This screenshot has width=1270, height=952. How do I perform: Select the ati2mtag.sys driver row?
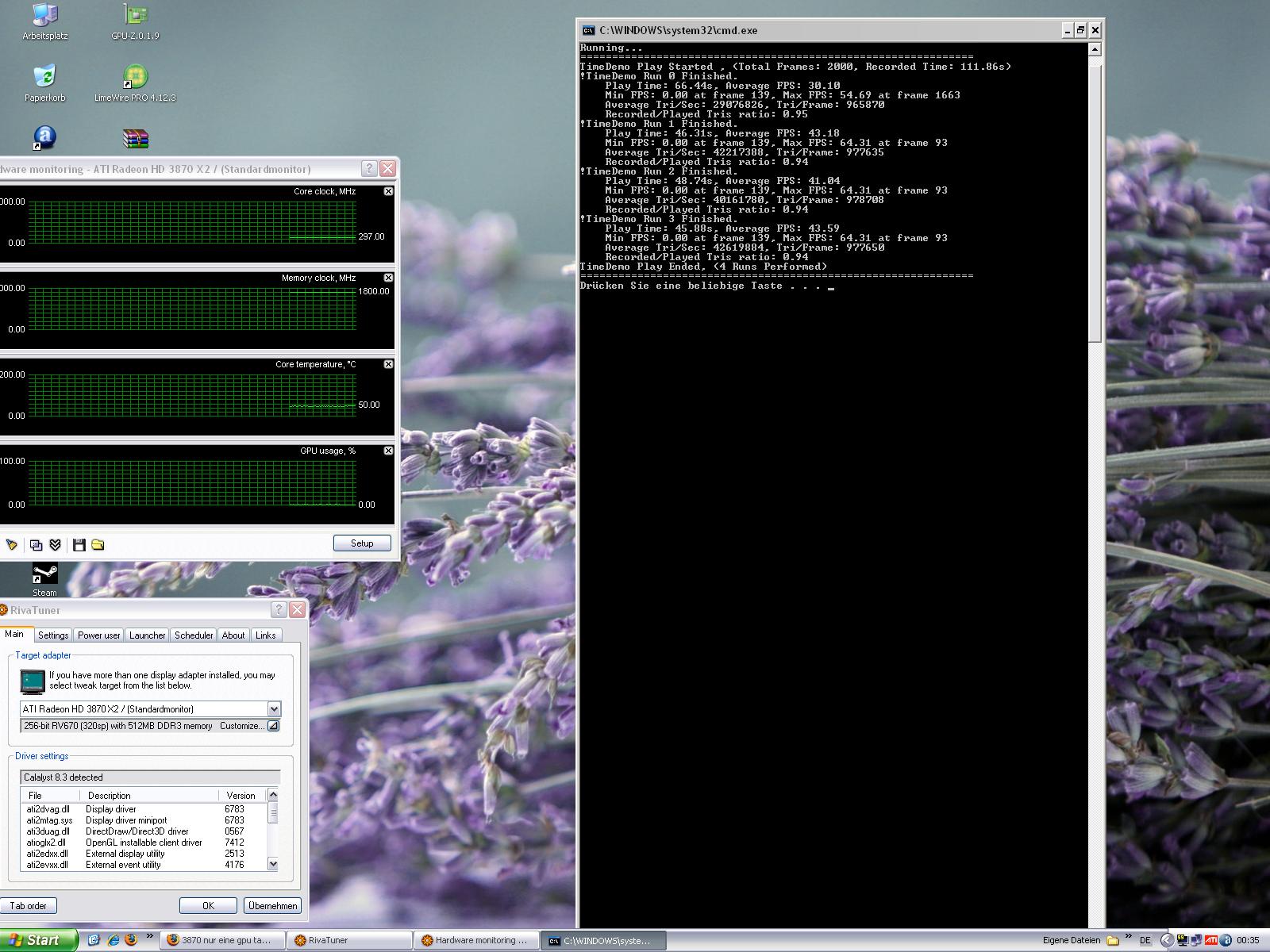[x=144, y=820]
